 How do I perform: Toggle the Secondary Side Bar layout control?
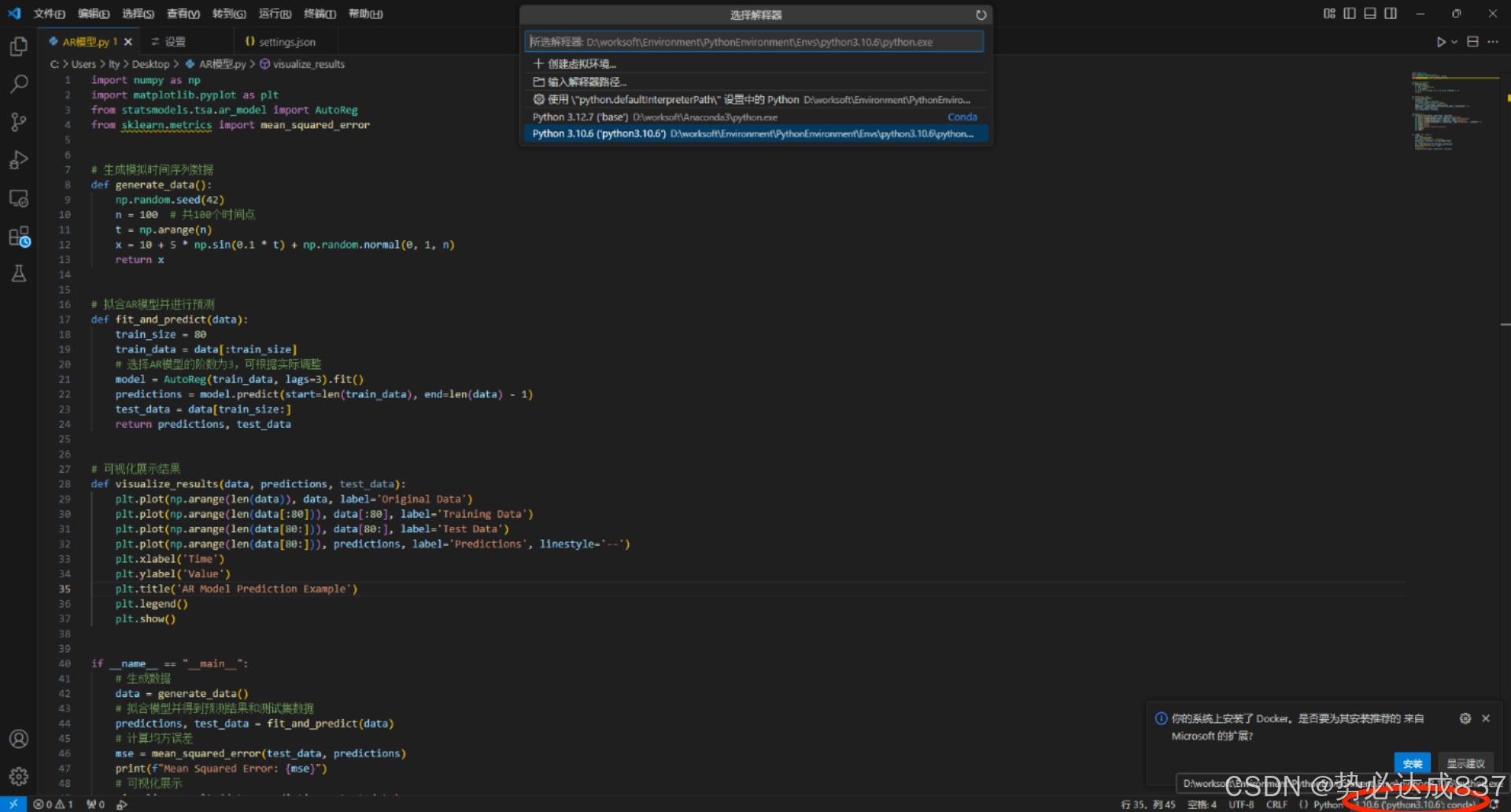pos(1390,13)
